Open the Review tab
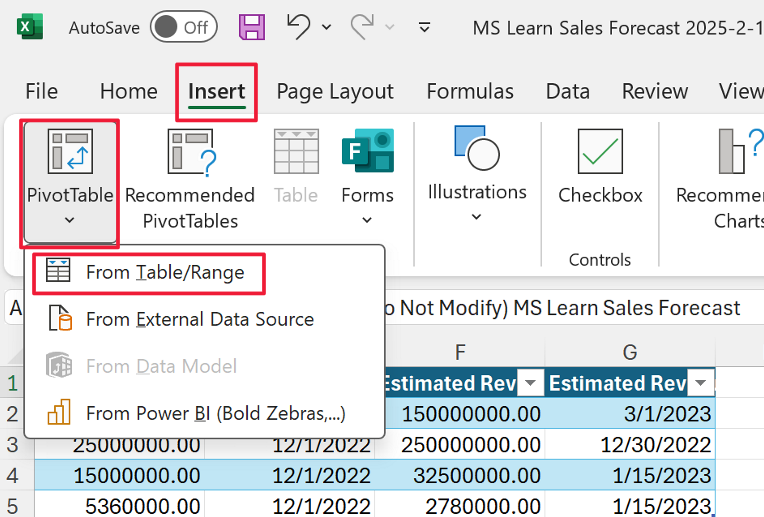764x517 pixels. click(x=655, y=91)
